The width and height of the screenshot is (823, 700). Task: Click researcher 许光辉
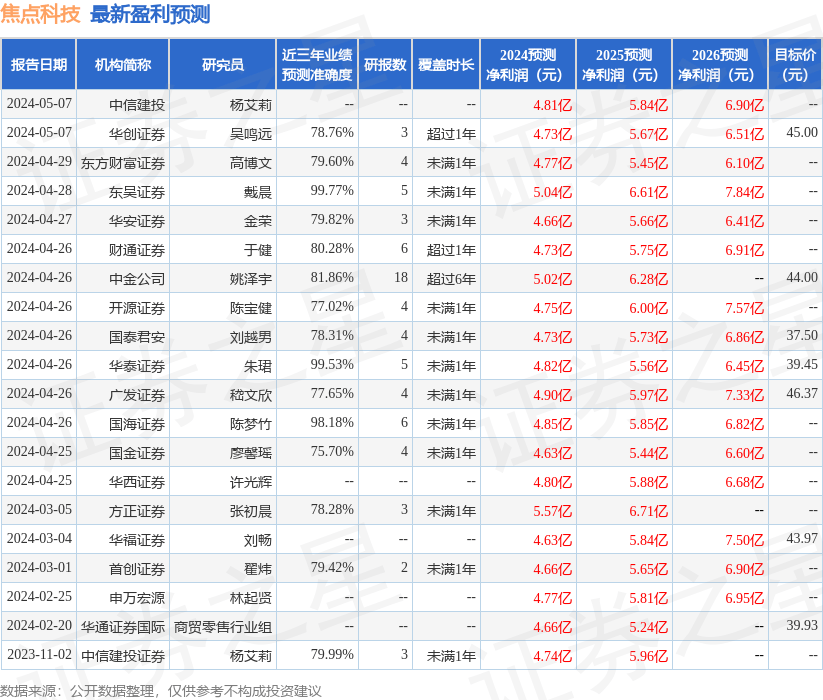[251, 482]
